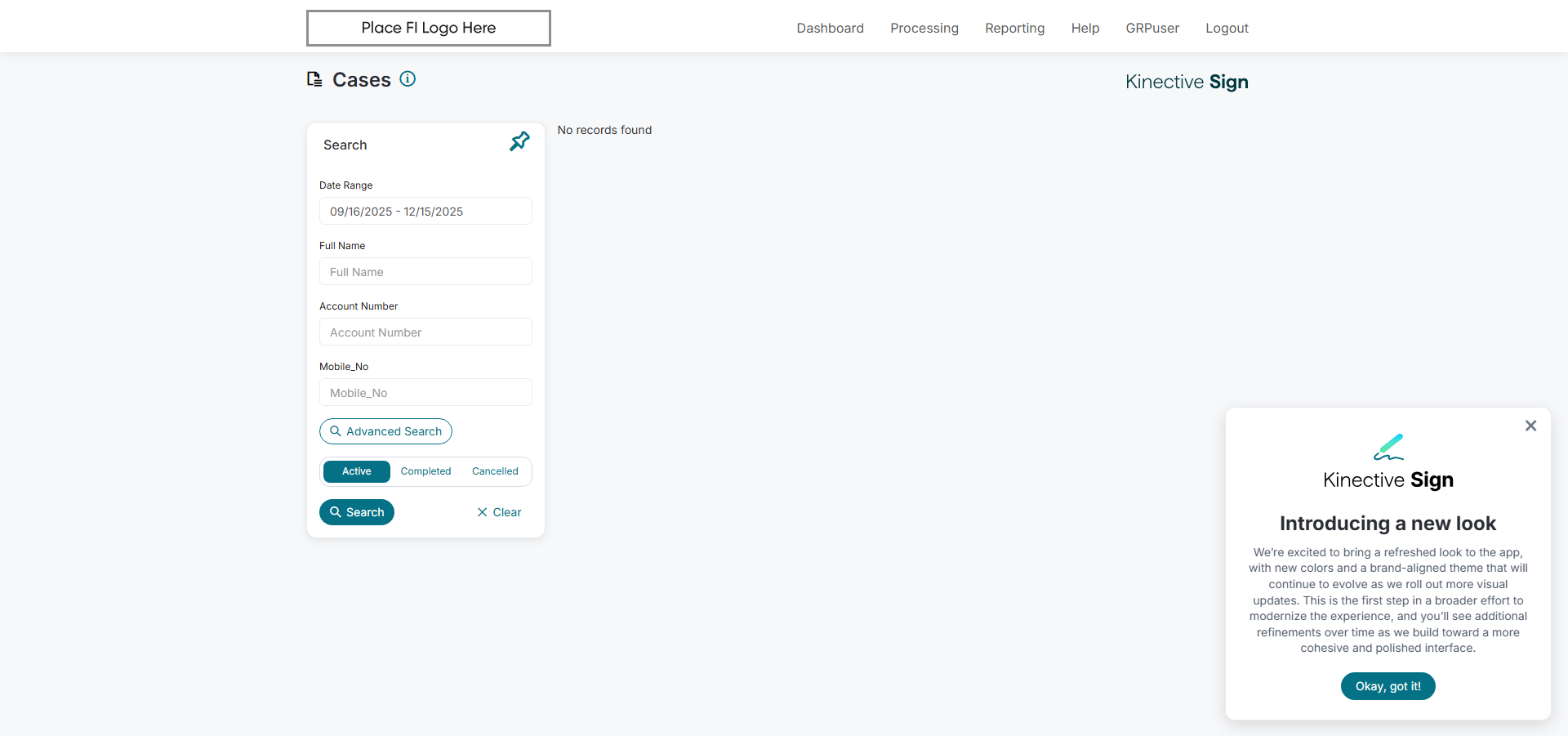Image resolution: width=1568 pixels, height=736 pixels.
Task: Focus the Account Number input field
Action: click(x=425, y=332)
